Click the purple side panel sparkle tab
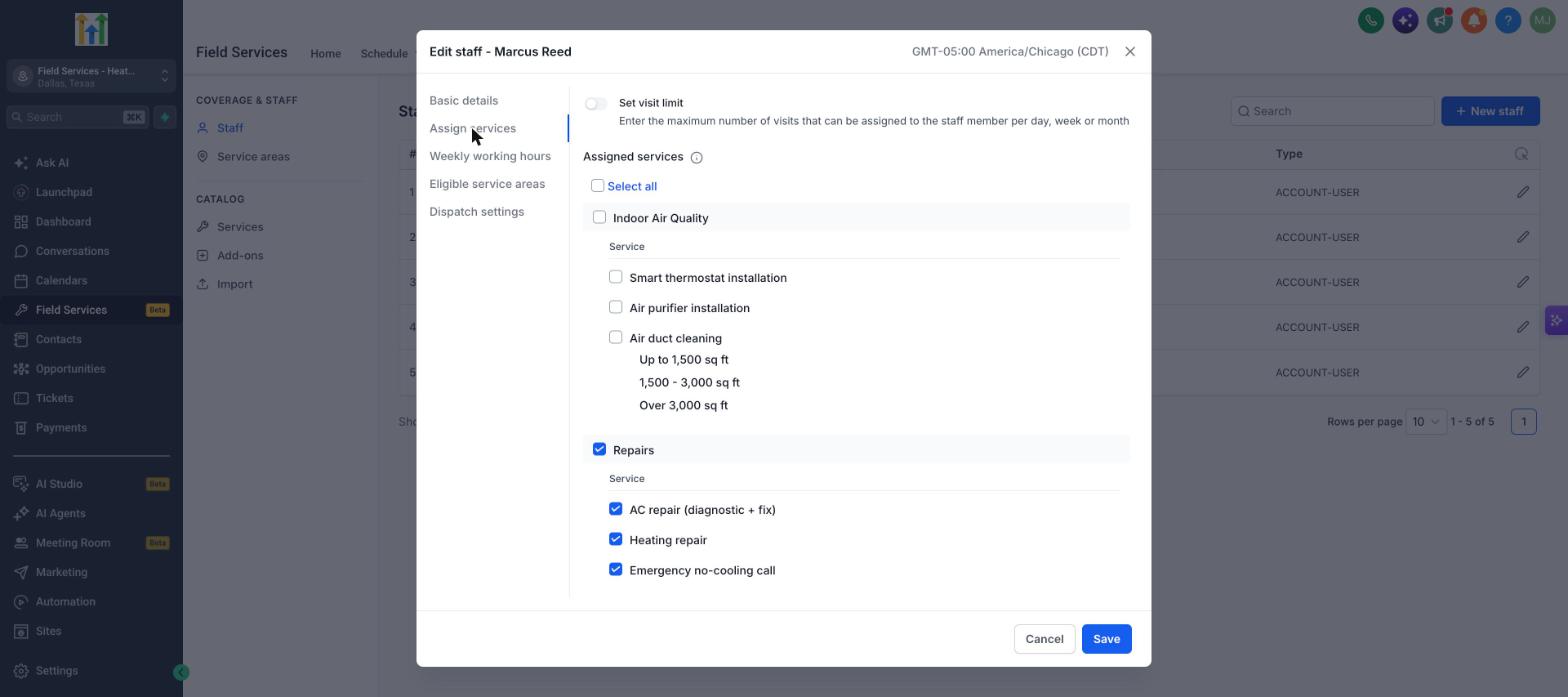This screenshot has width=1568, height=697. tap(1556, 320)
